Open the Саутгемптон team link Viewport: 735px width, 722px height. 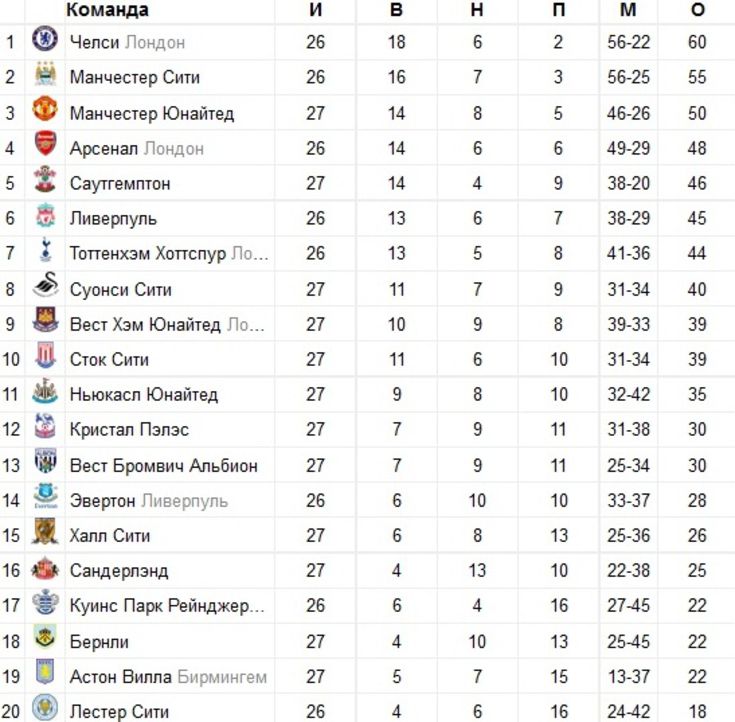[120, 184]
